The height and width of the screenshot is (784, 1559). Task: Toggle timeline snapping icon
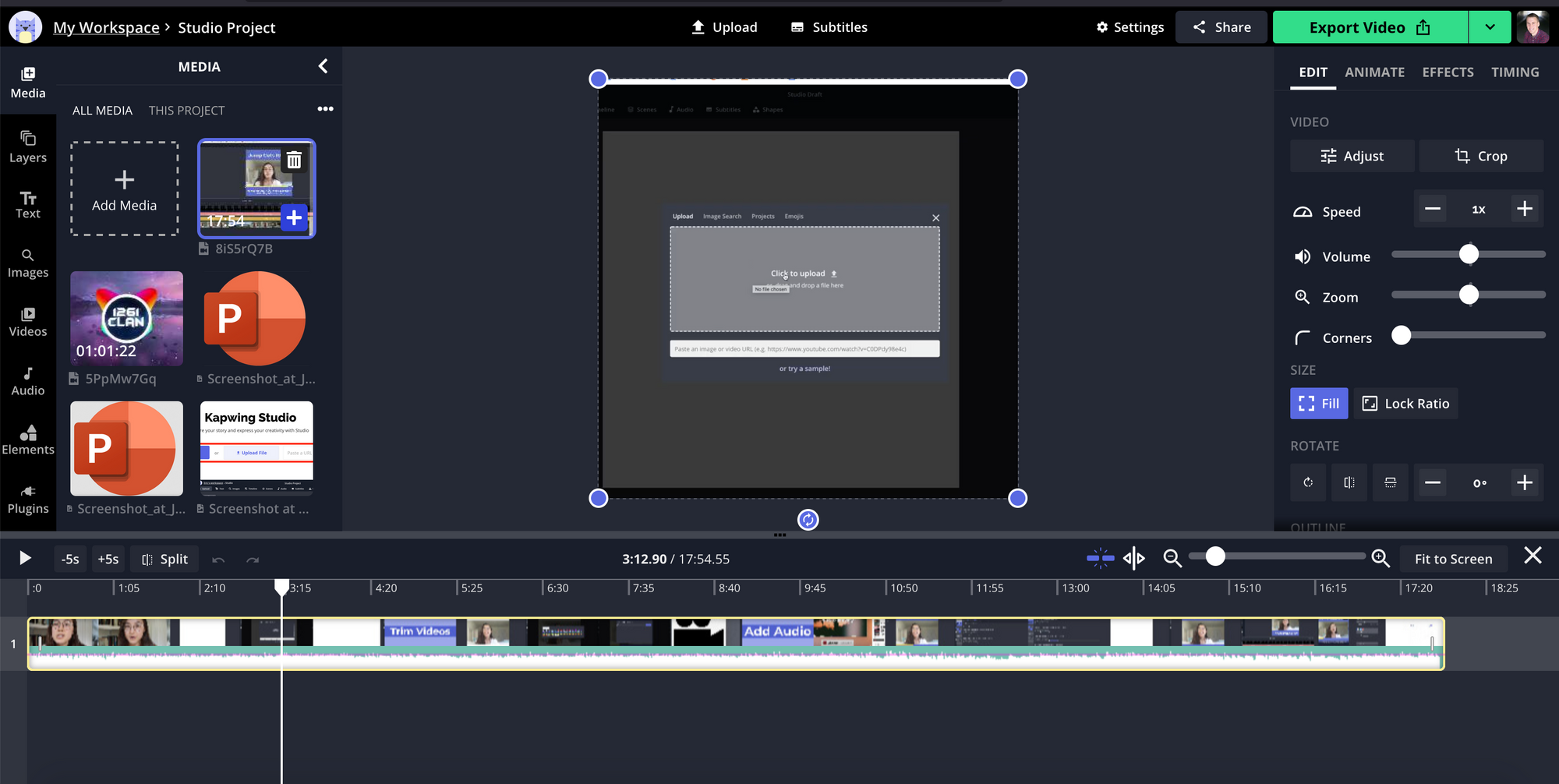(1100, 557)
